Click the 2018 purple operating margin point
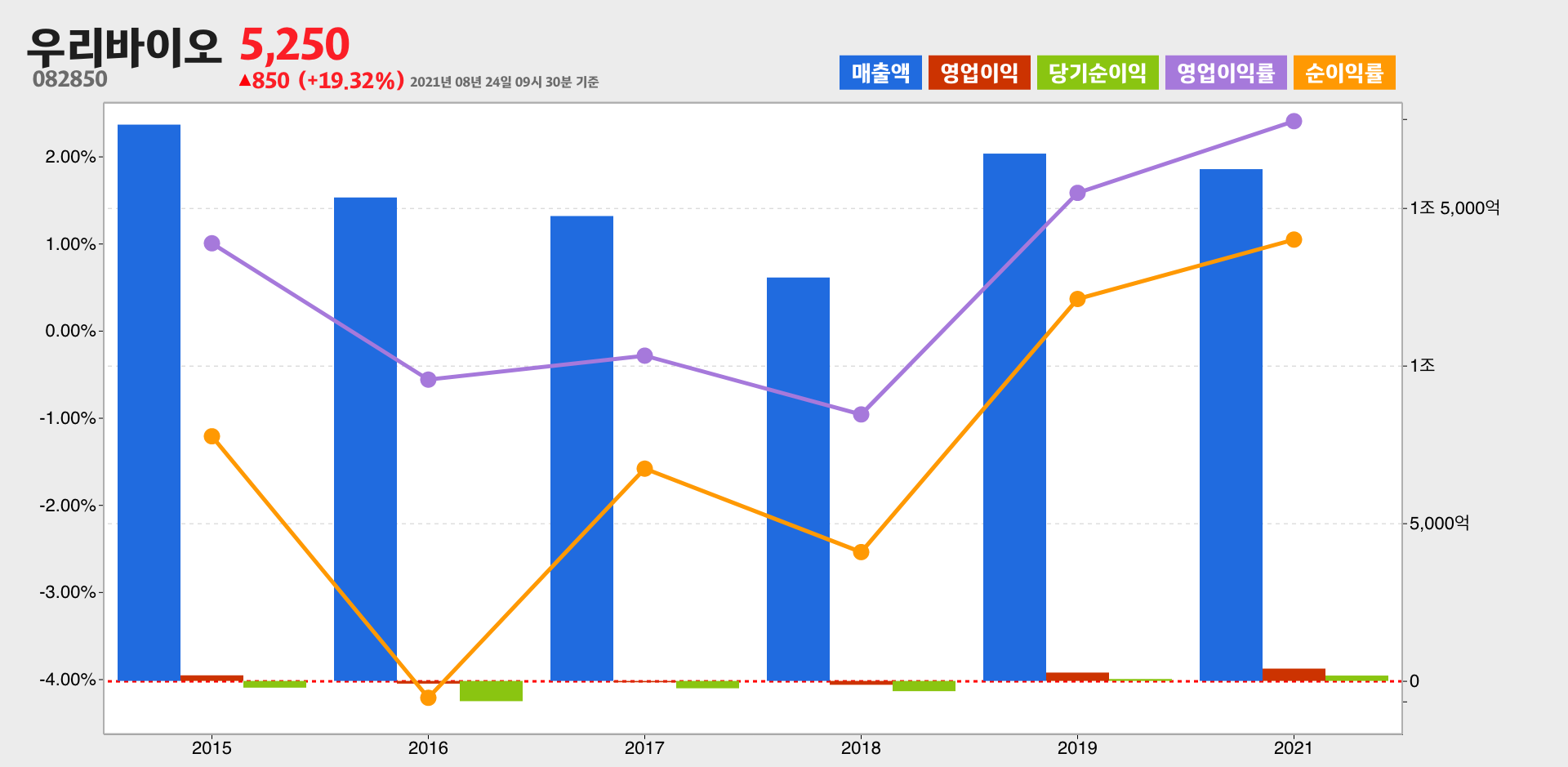The image size is (1568, 767). click(x=861, y=414)
